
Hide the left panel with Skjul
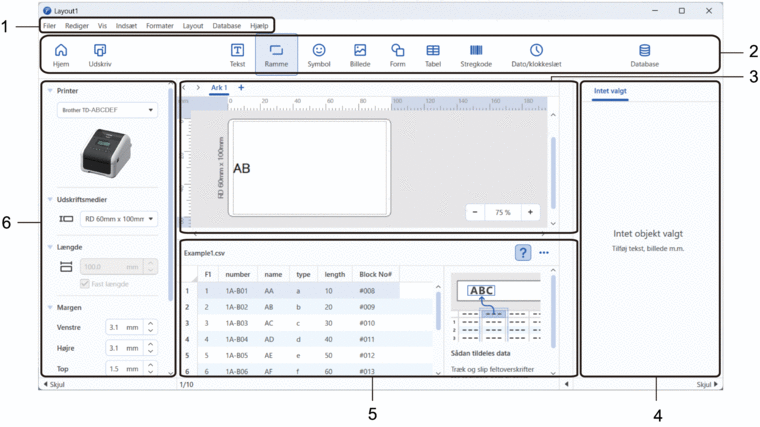click(x=54, y=384)
